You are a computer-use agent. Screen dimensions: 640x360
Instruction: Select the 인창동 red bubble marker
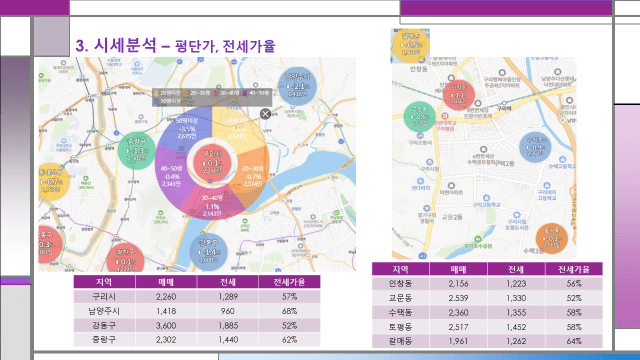(458, 95)
